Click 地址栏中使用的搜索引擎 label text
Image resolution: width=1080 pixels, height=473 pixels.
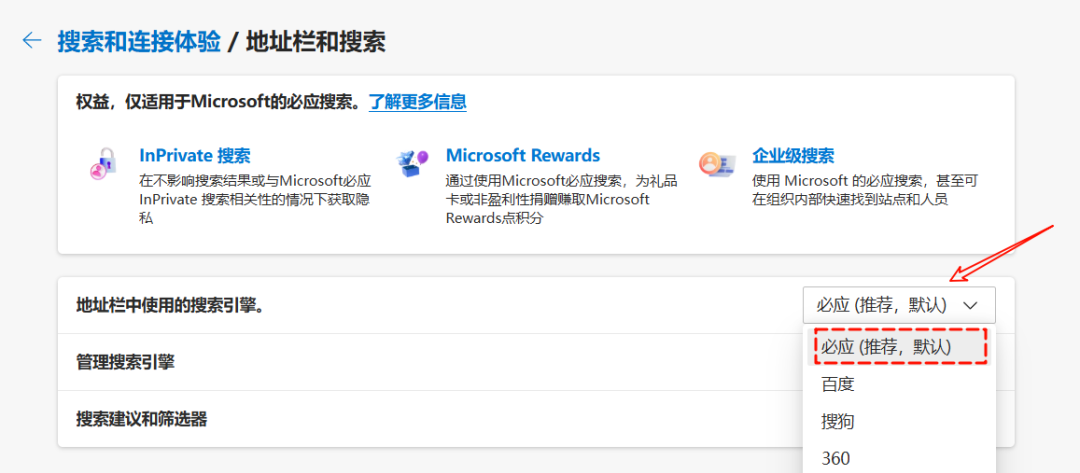(170, 305)
